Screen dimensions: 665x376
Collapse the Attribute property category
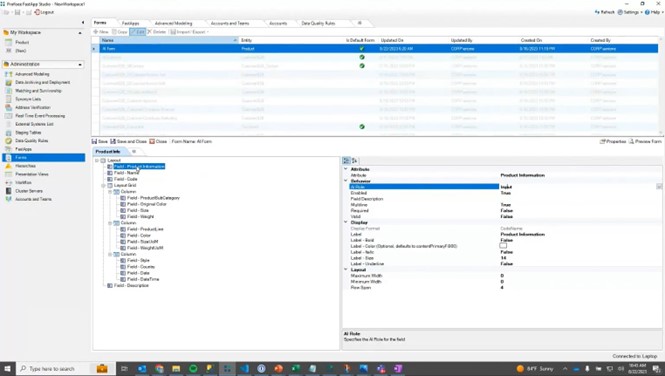(346, 169)
